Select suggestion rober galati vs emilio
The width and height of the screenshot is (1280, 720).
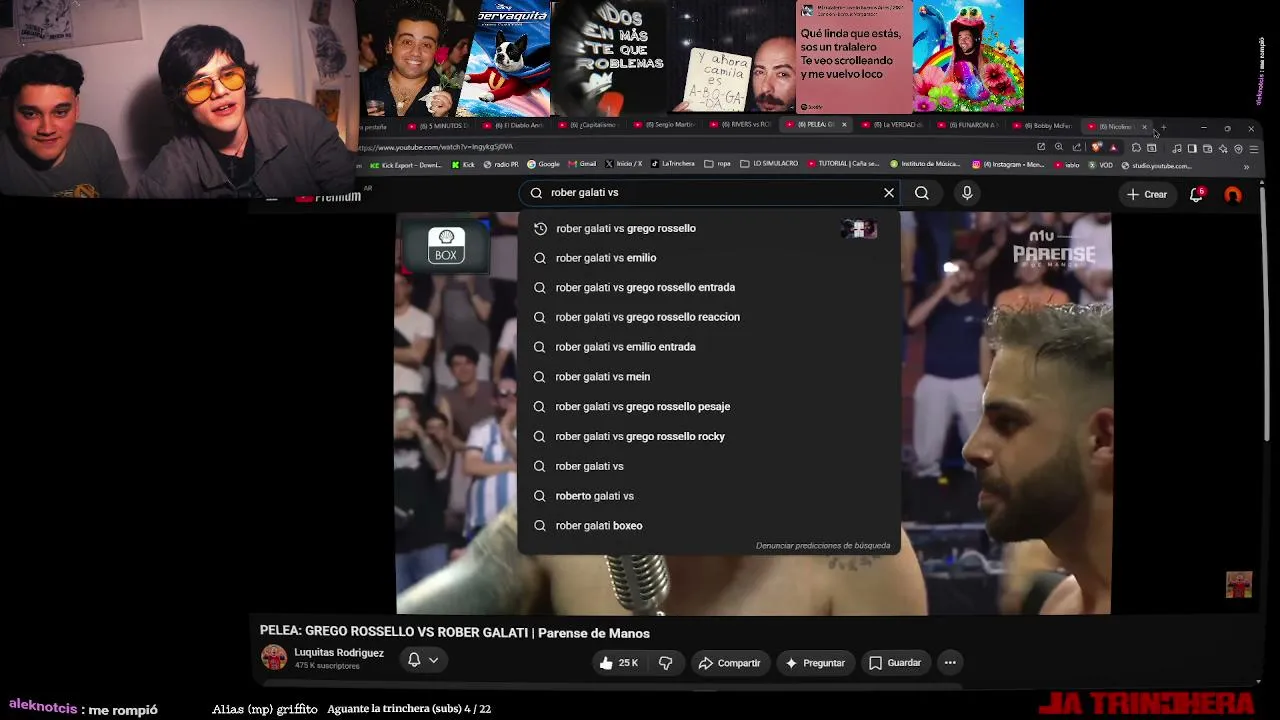[x=709, y=258]
